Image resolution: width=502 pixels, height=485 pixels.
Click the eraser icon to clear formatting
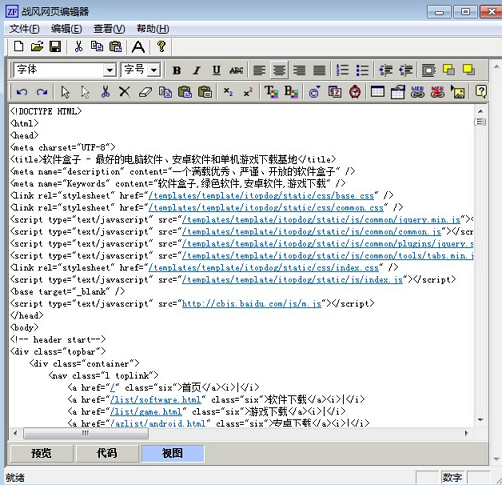145,92
